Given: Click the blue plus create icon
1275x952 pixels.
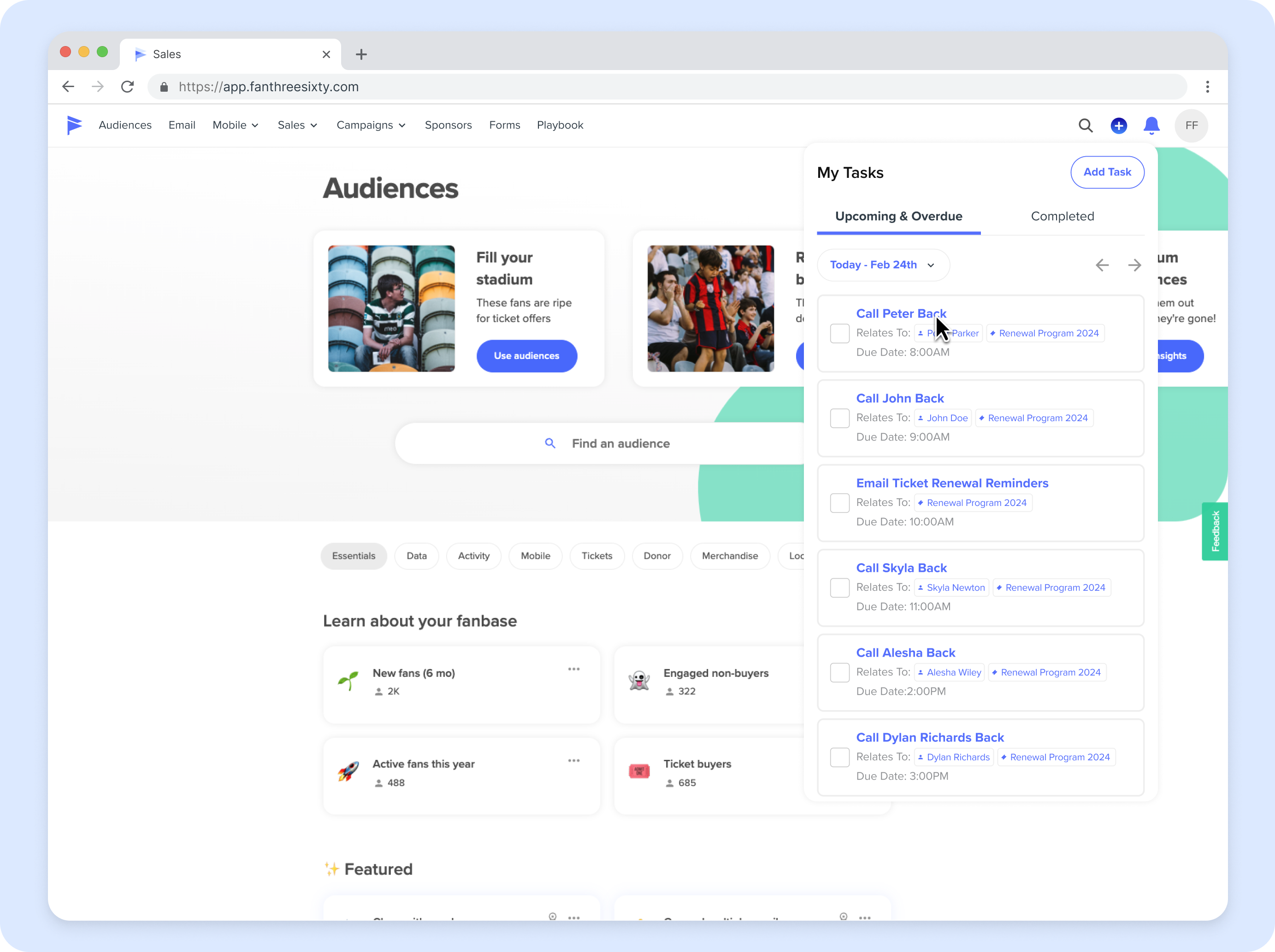Looking at the screenshot, I should tap(1118, 126).
